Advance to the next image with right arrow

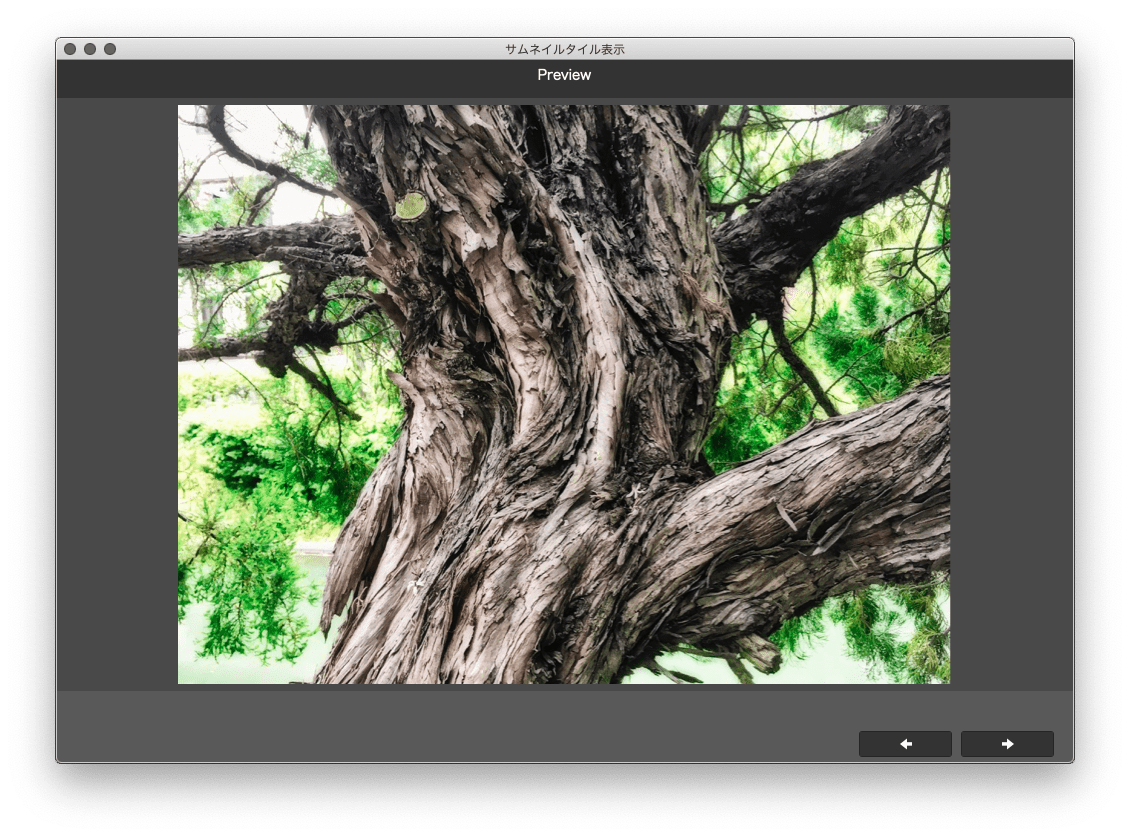(x=1007, y=744)
